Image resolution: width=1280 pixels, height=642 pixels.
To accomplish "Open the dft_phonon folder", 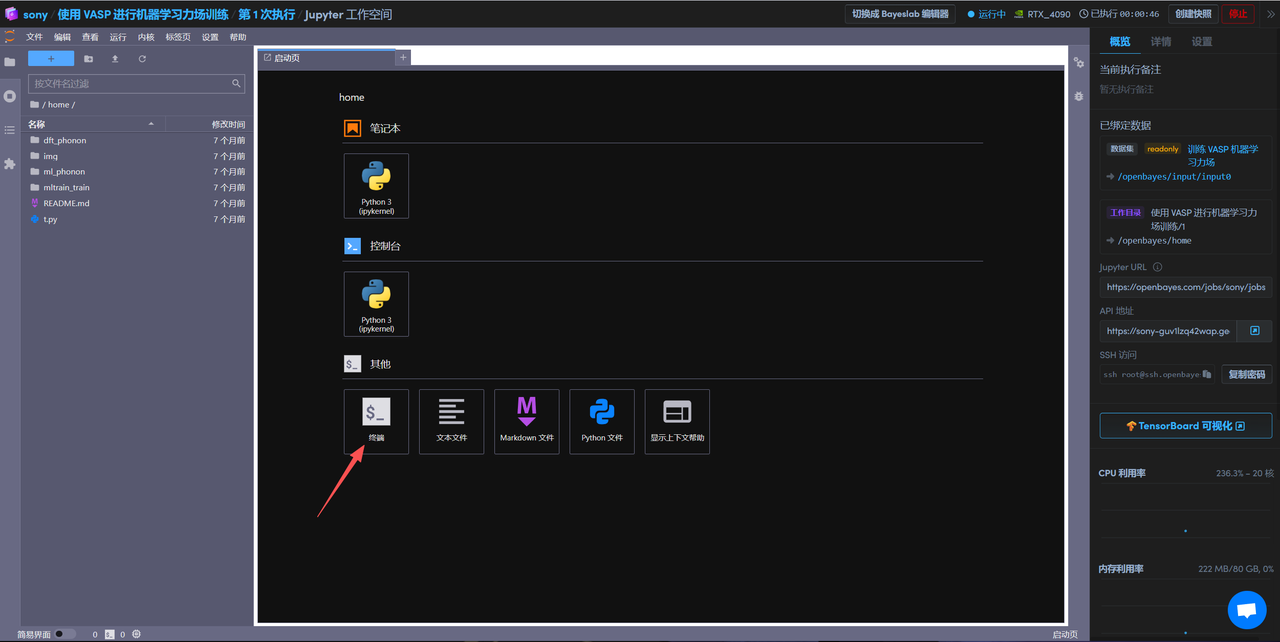I will tap(137, 140).
